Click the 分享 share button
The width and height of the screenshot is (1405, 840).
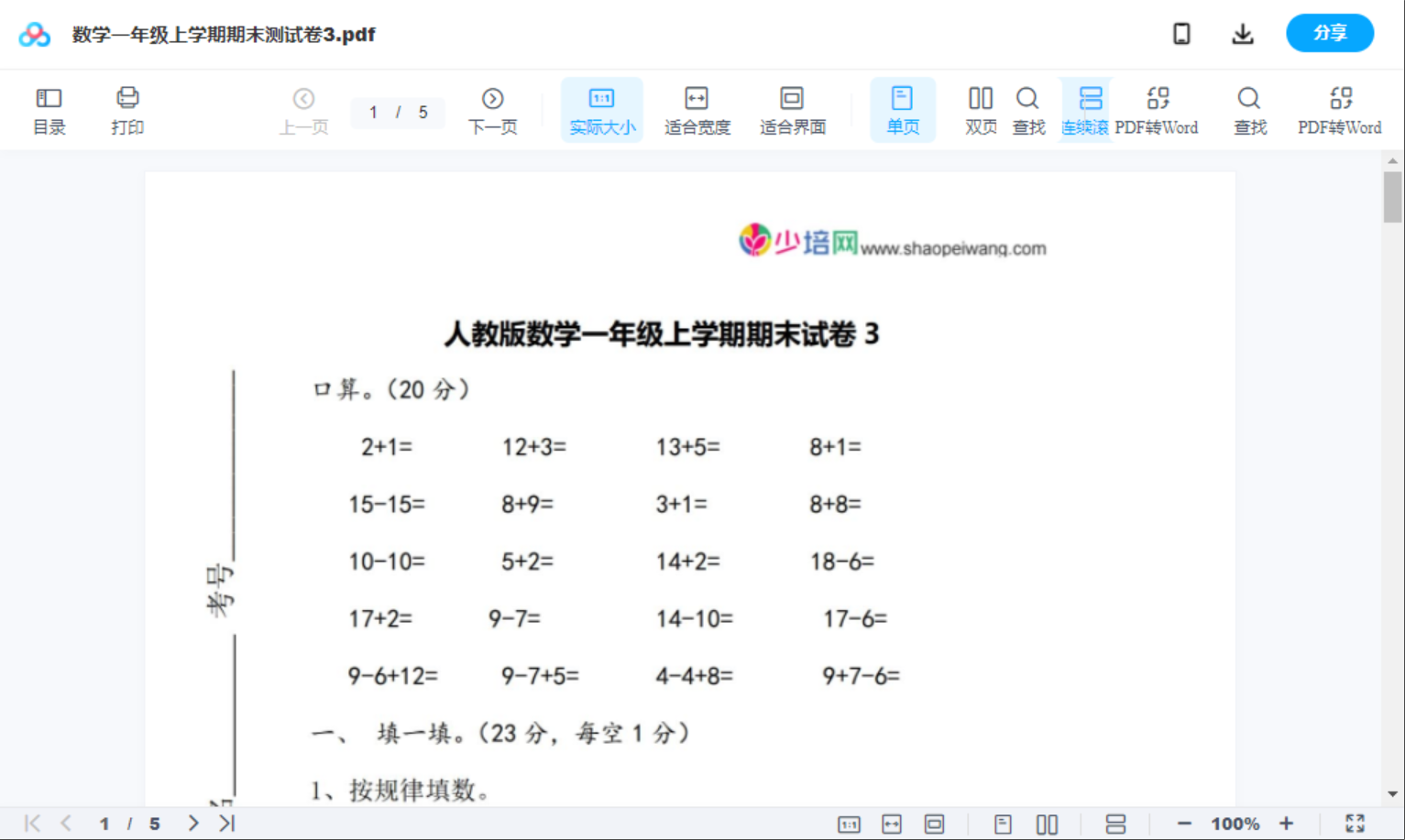point(1330,33)
